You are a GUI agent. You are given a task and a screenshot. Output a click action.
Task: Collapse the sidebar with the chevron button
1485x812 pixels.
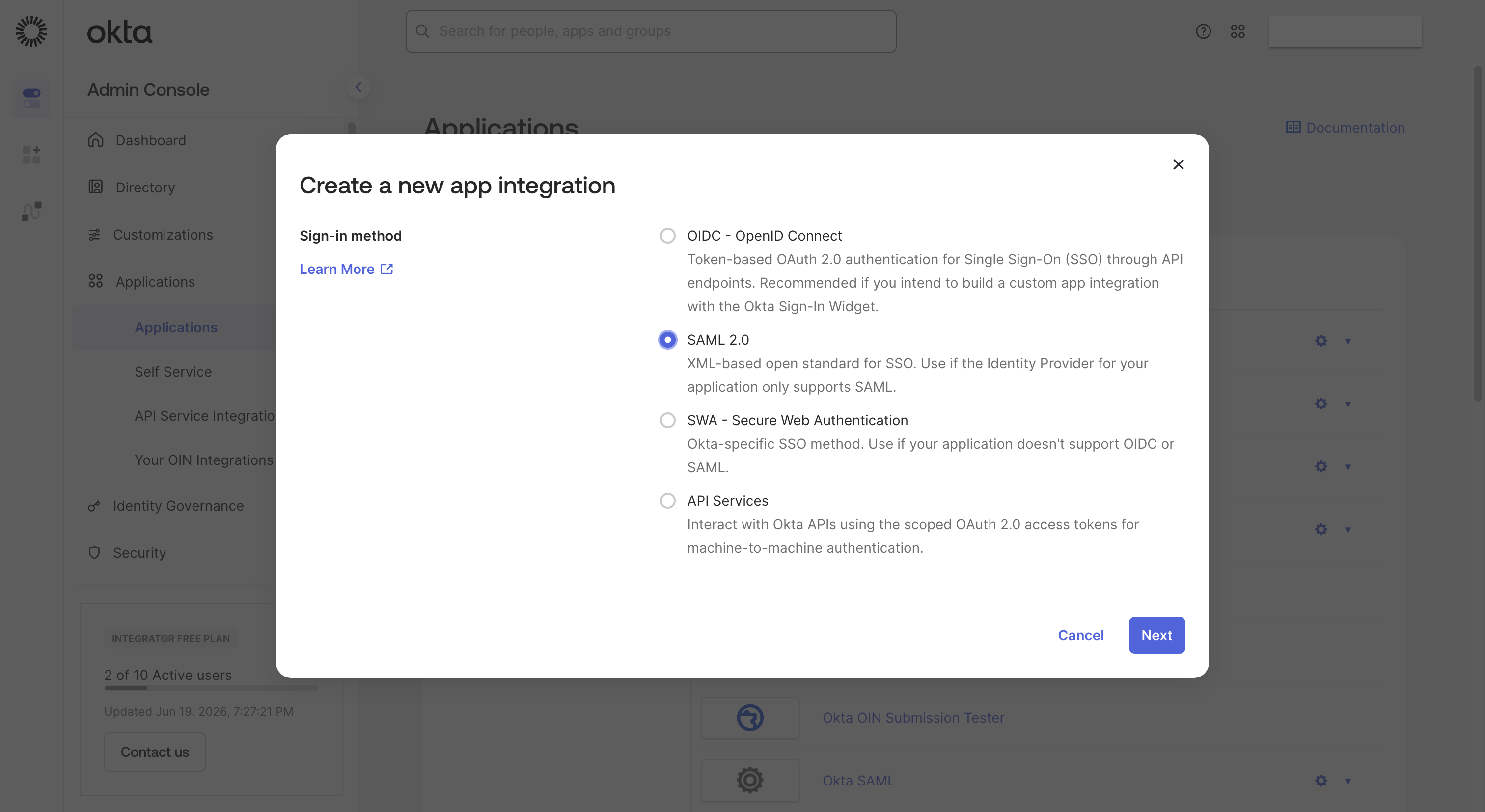click(x=358, y=87)
